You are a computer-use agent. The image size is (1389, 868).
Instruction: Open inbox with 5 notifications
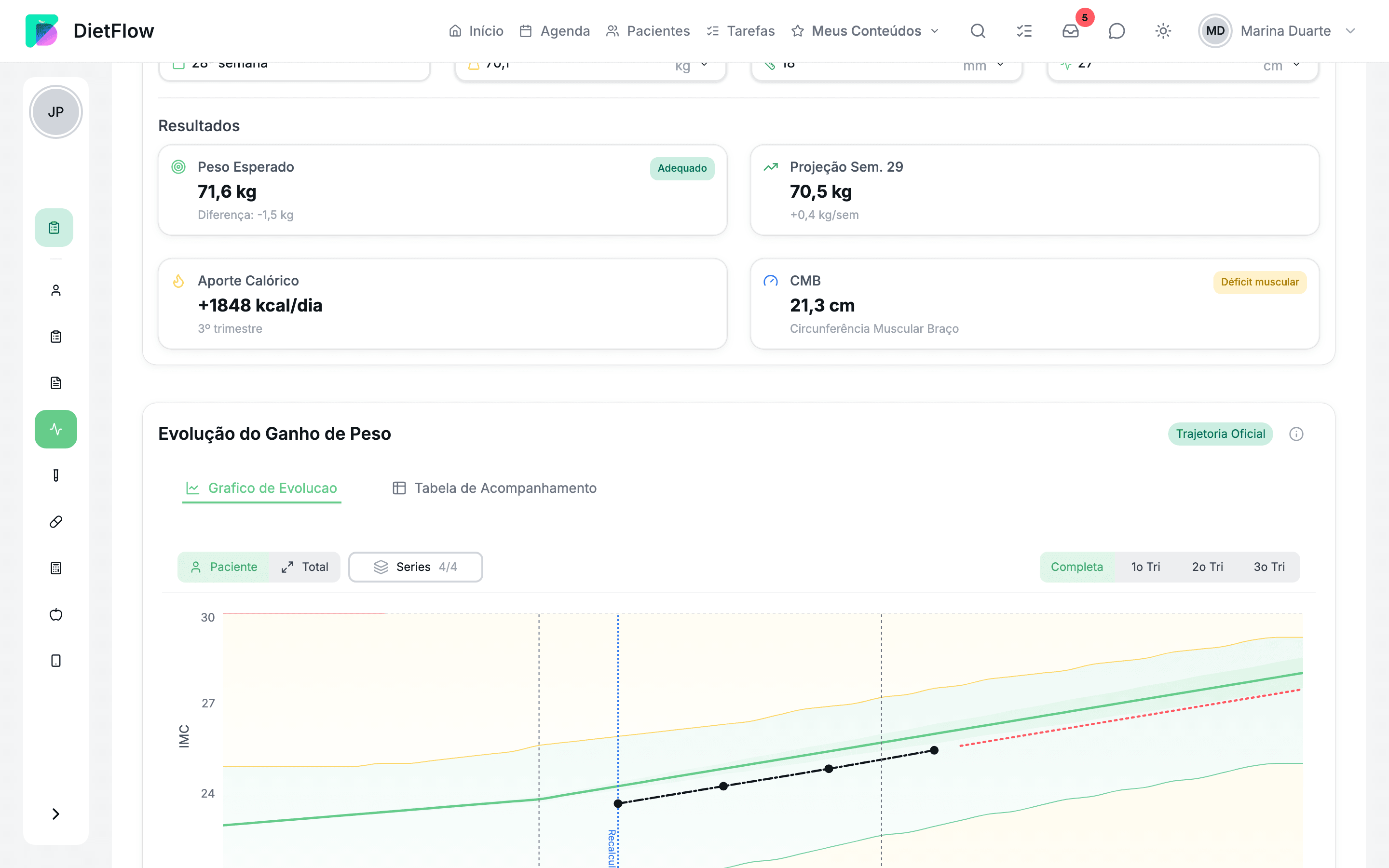tap(1071, 31)
